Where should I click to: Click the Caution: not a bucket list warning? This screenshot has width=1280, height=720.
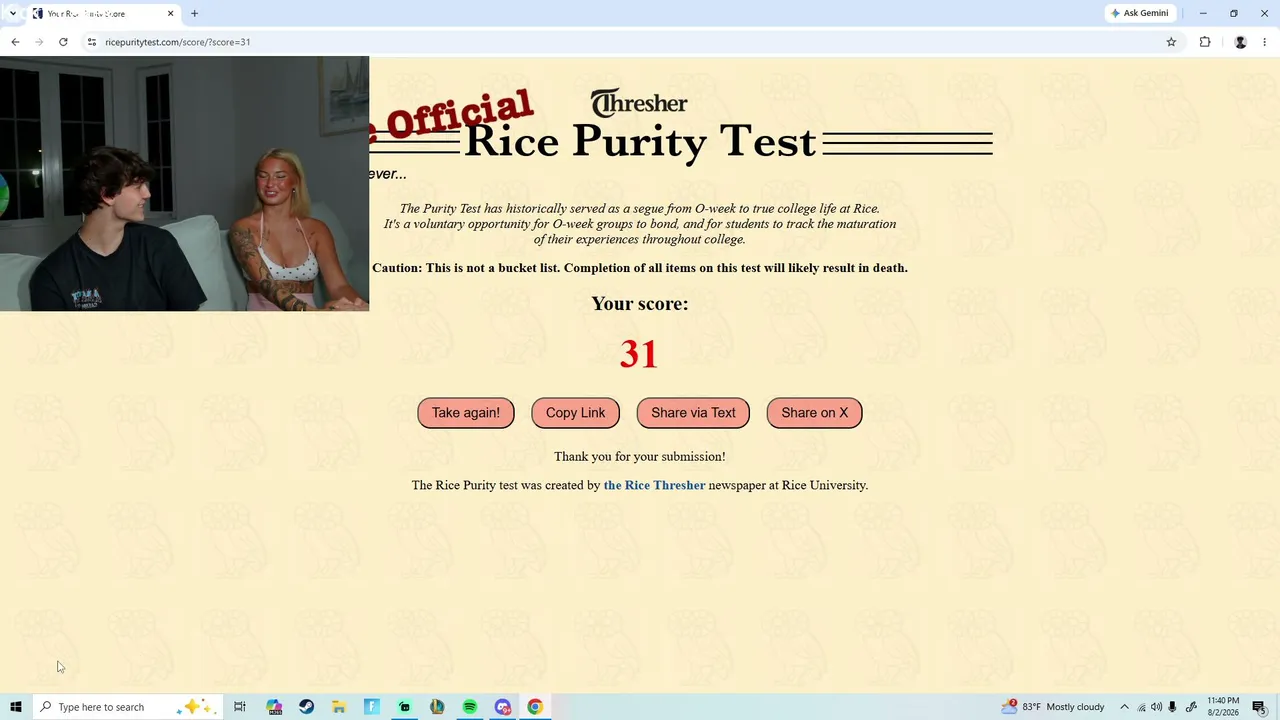pyautogui.click(x=640, y=268)
